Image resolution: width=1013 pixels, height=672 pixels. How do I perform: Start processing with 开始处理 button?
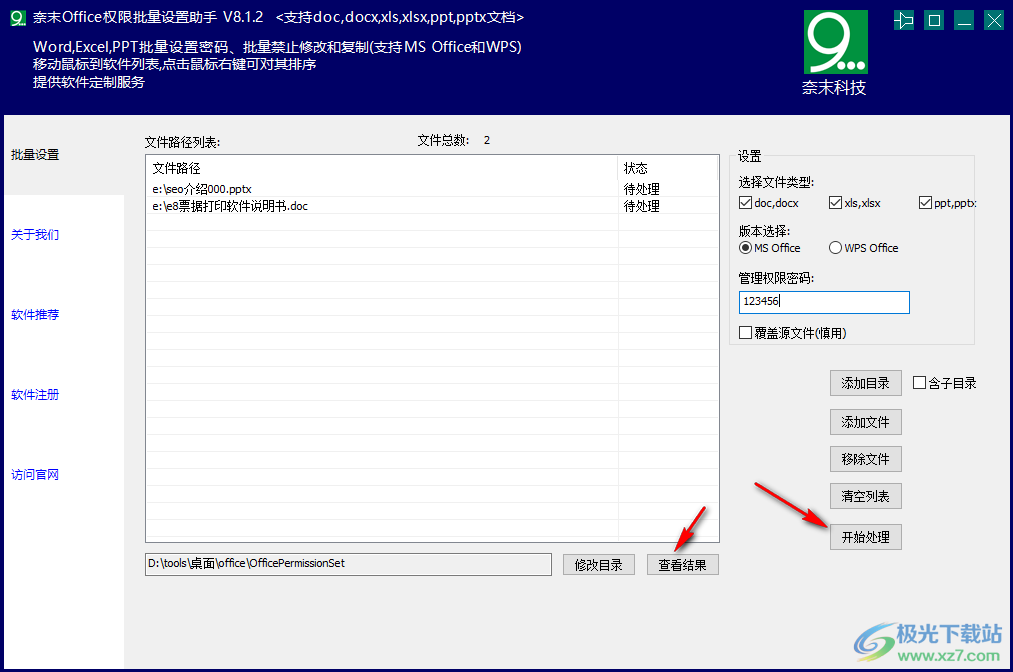[865, 537]
